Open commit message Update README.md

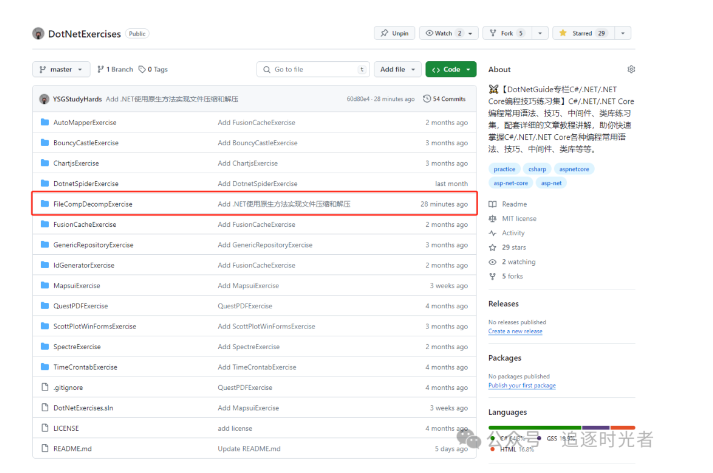tap(249, 449)
